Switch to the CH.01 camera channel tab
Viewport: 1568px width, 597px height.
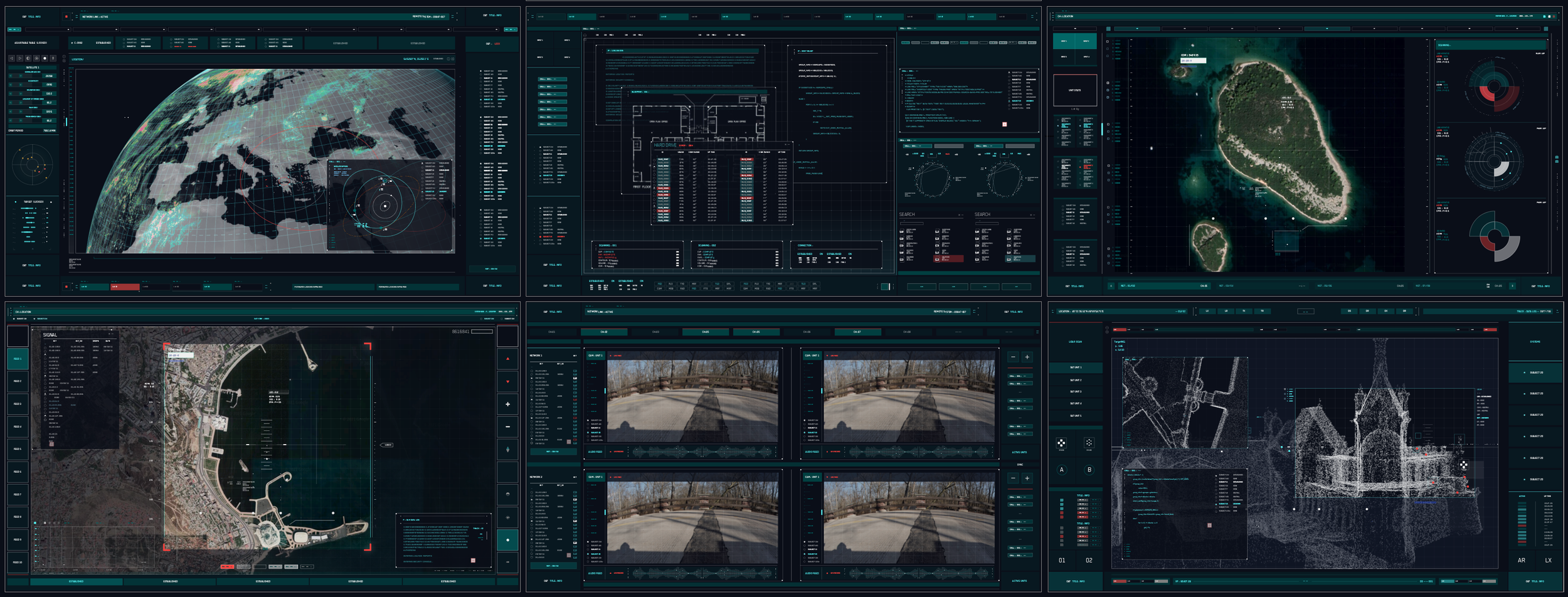tap(552, 332)
